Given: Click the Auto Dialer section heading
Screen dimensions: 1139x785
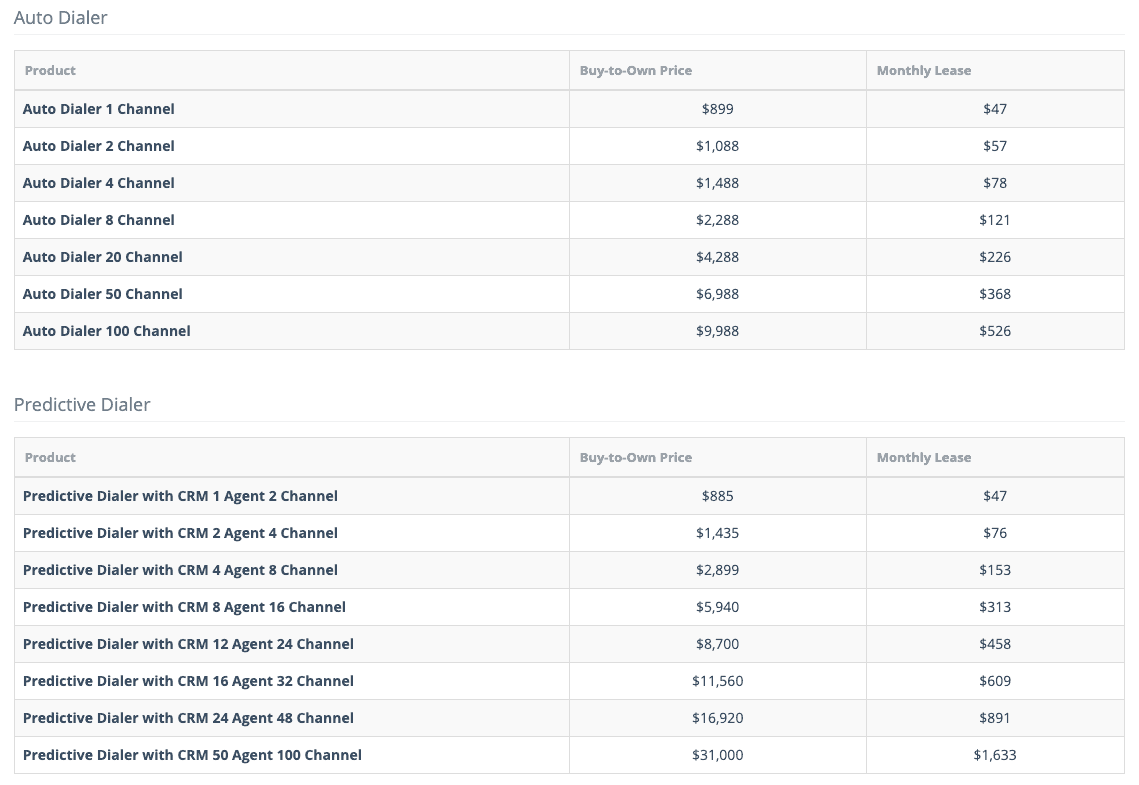Looking at the screenshot, I should tap(60, 17).
